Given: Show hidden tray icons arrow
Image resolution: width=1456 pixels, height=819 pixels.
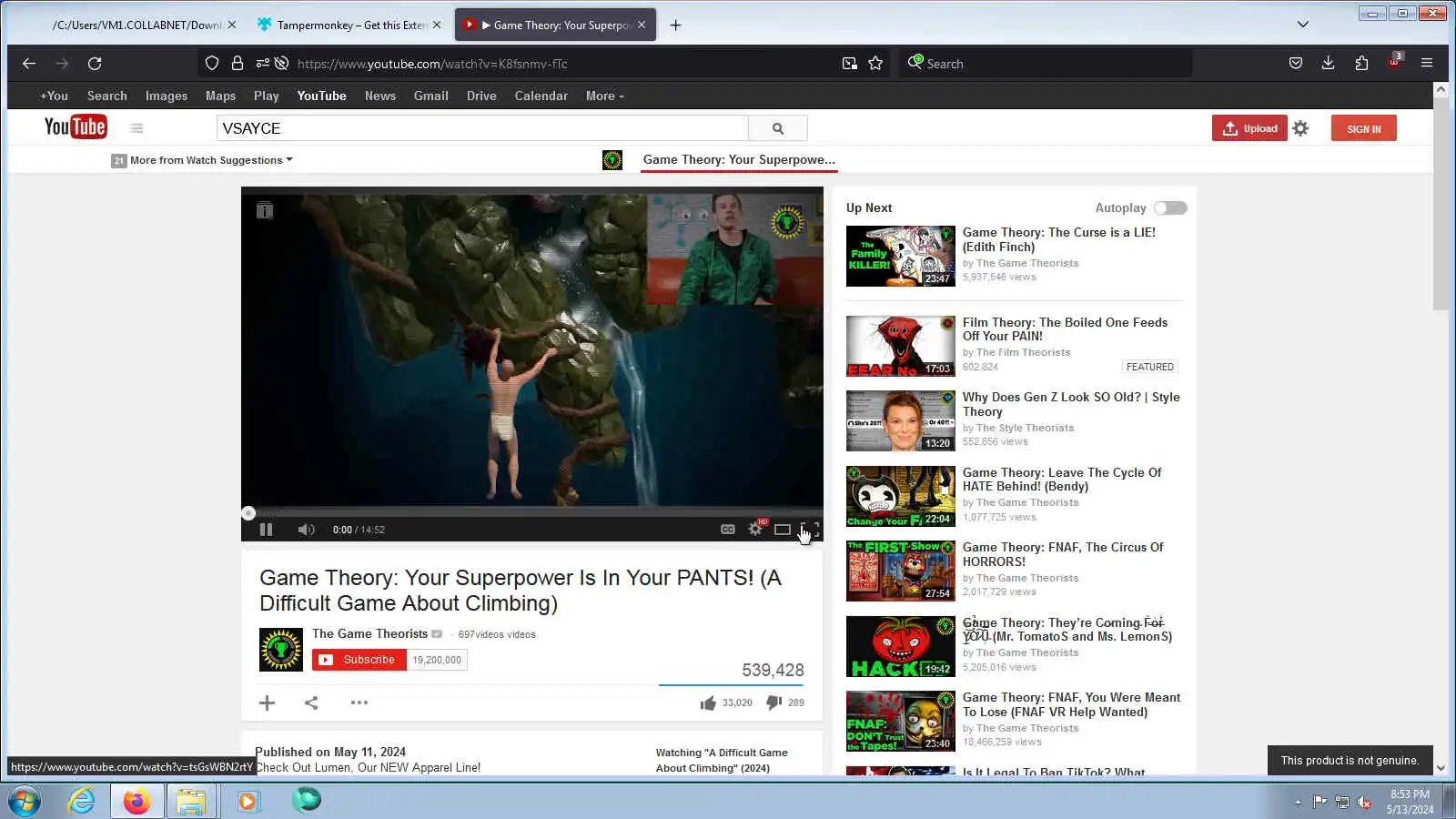Looking at the screenshot, I should pyautogui.click(x=1298, y=802).
